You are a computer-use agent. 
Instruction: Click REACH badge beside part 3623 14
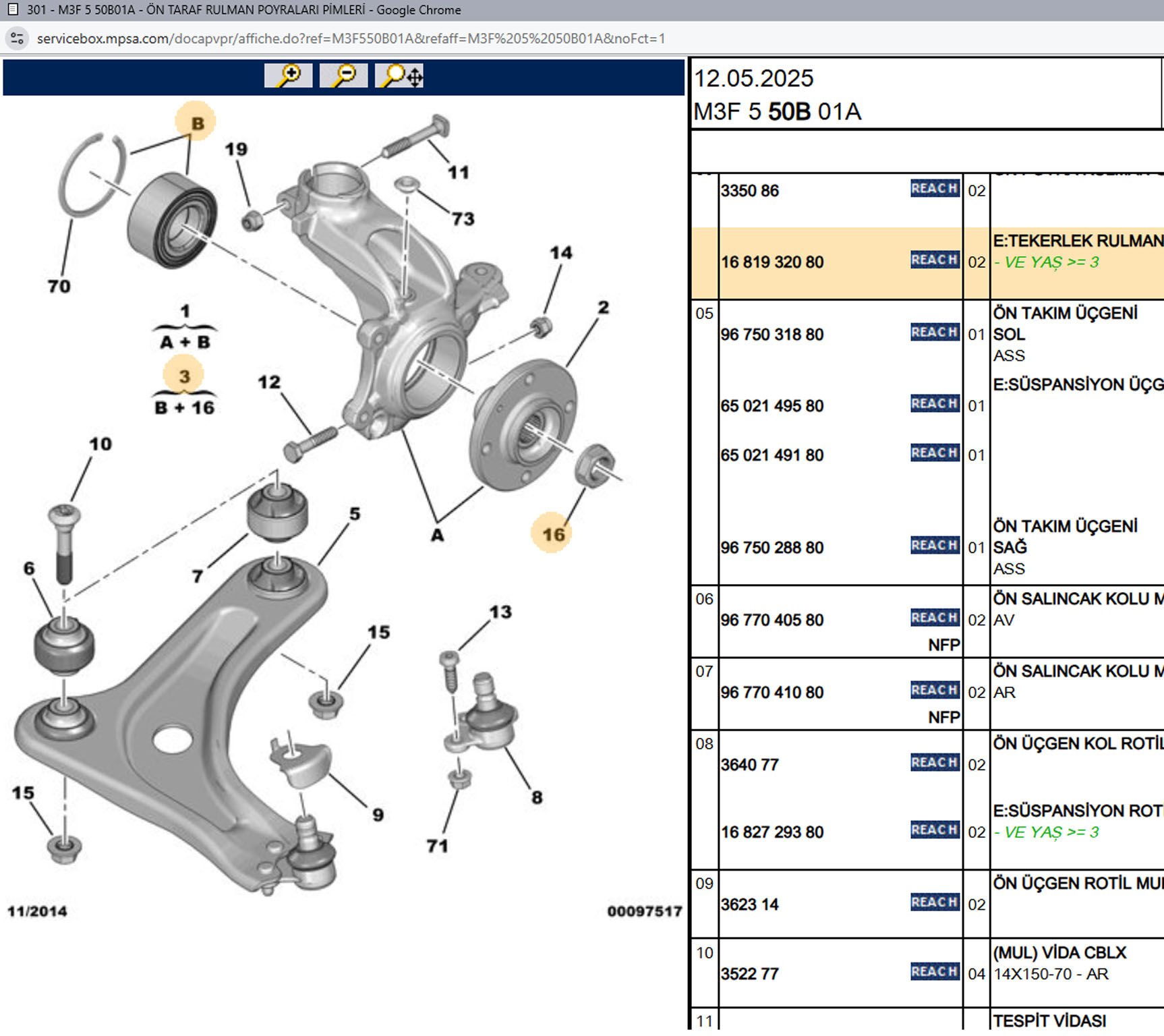coord(934,902)
